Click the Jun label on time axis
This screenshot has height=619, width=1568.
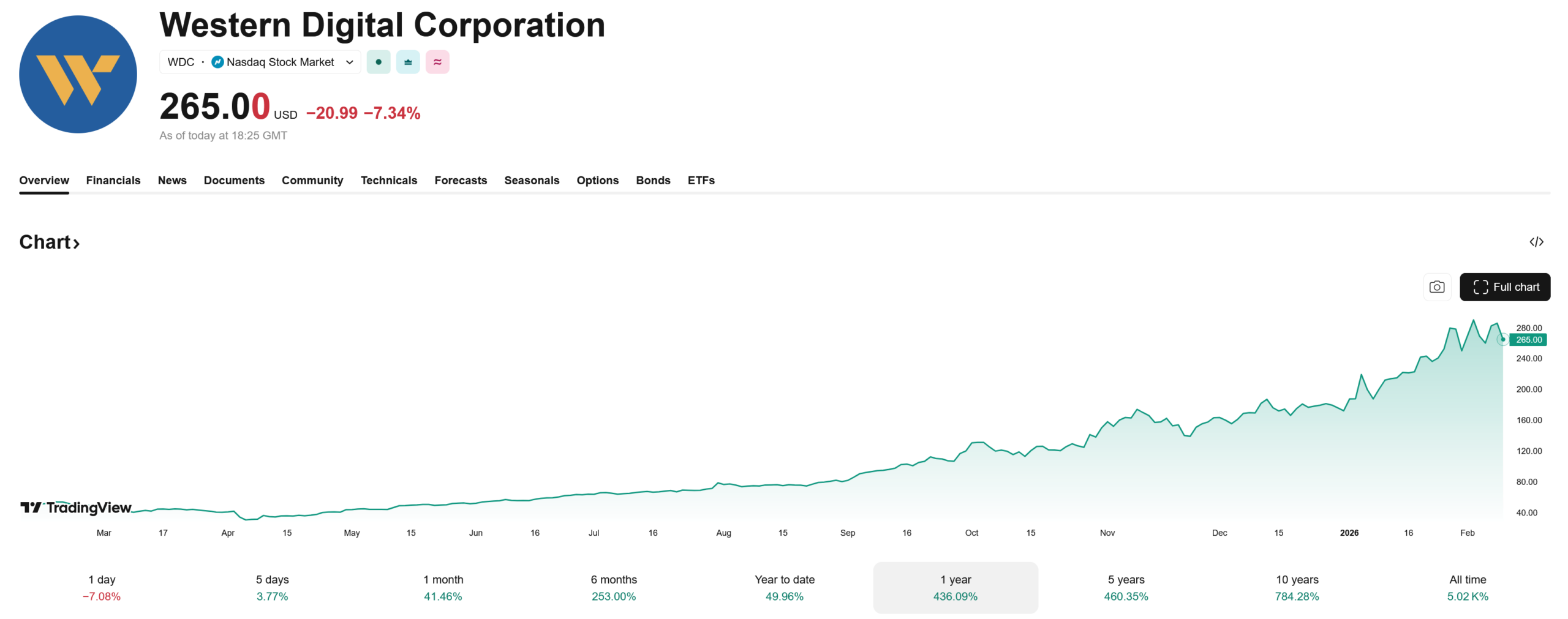476,533
